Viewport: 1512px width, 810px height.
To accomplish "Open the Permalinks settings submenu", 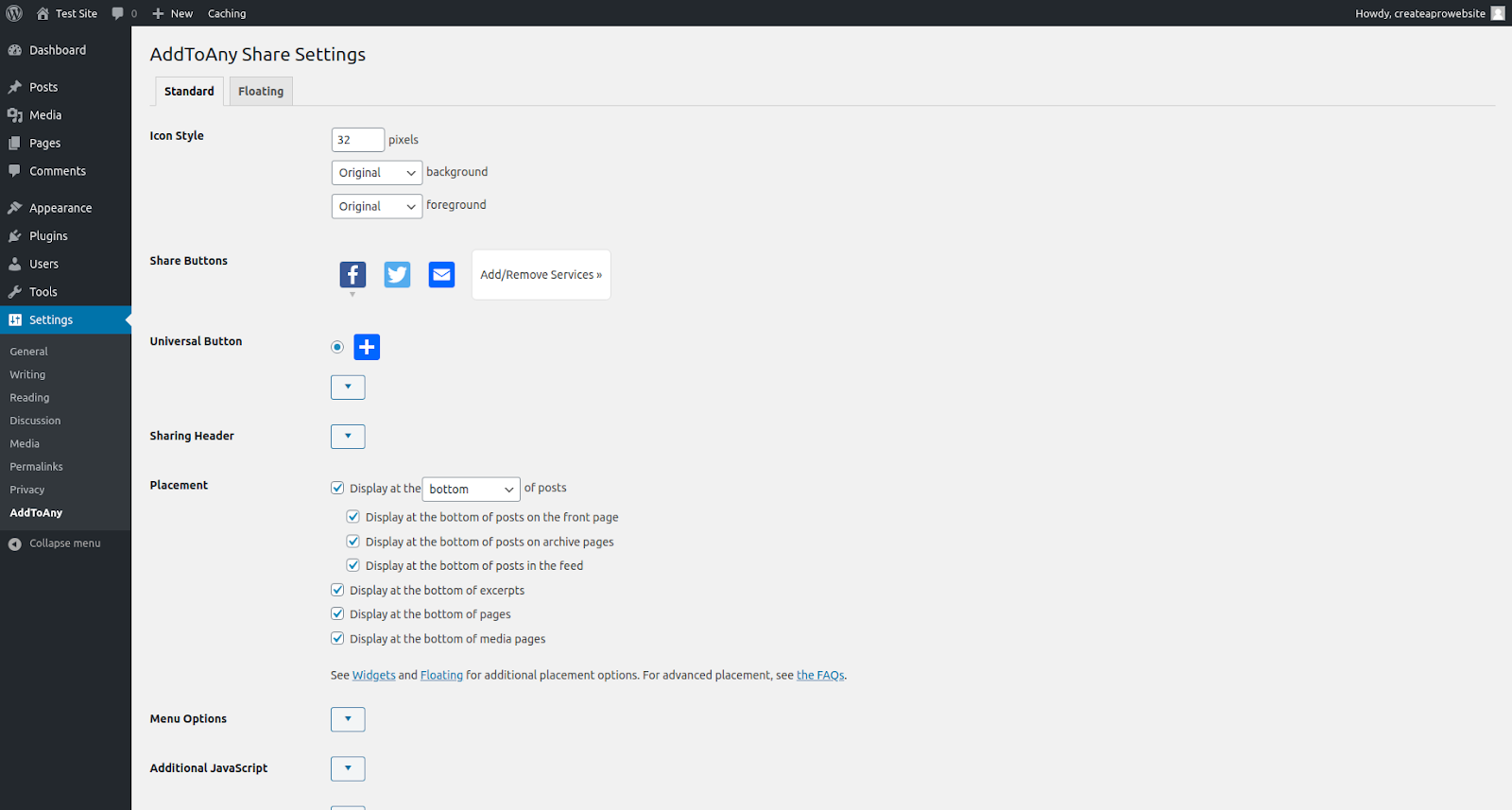I will coord(36,467).
